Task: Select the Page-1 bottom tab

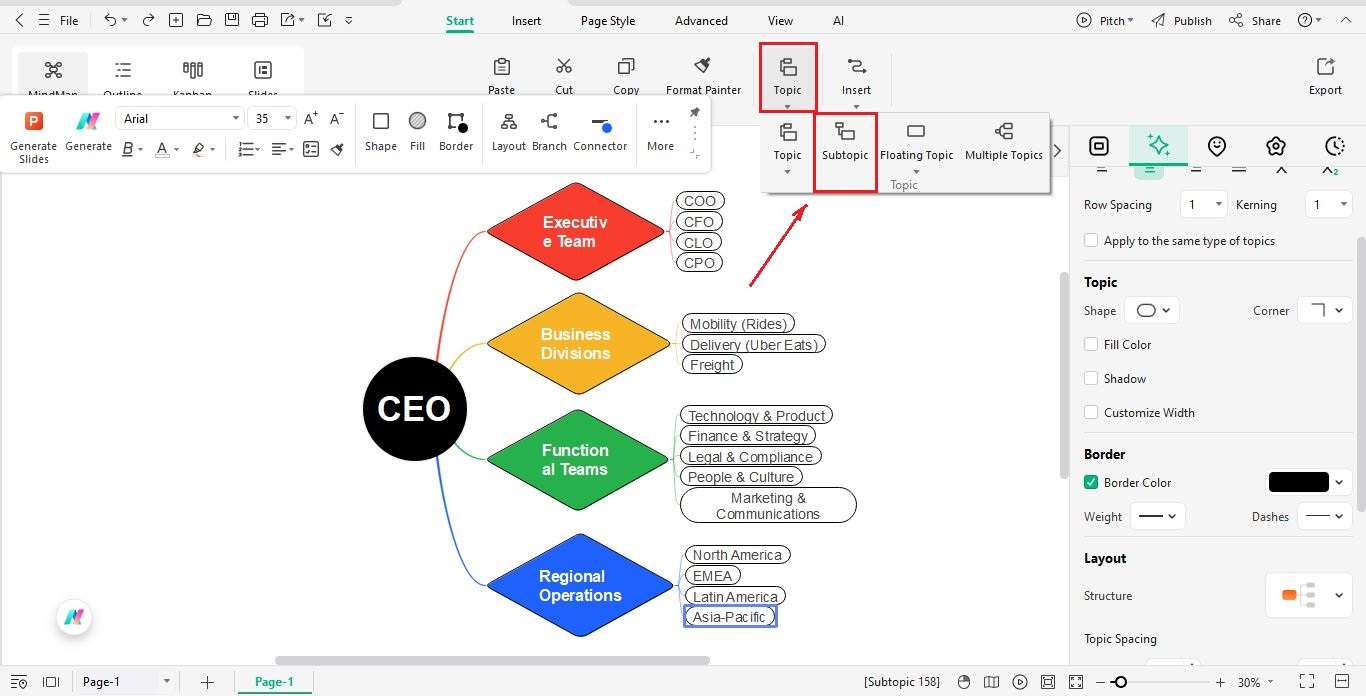Action: coord(274,682)
